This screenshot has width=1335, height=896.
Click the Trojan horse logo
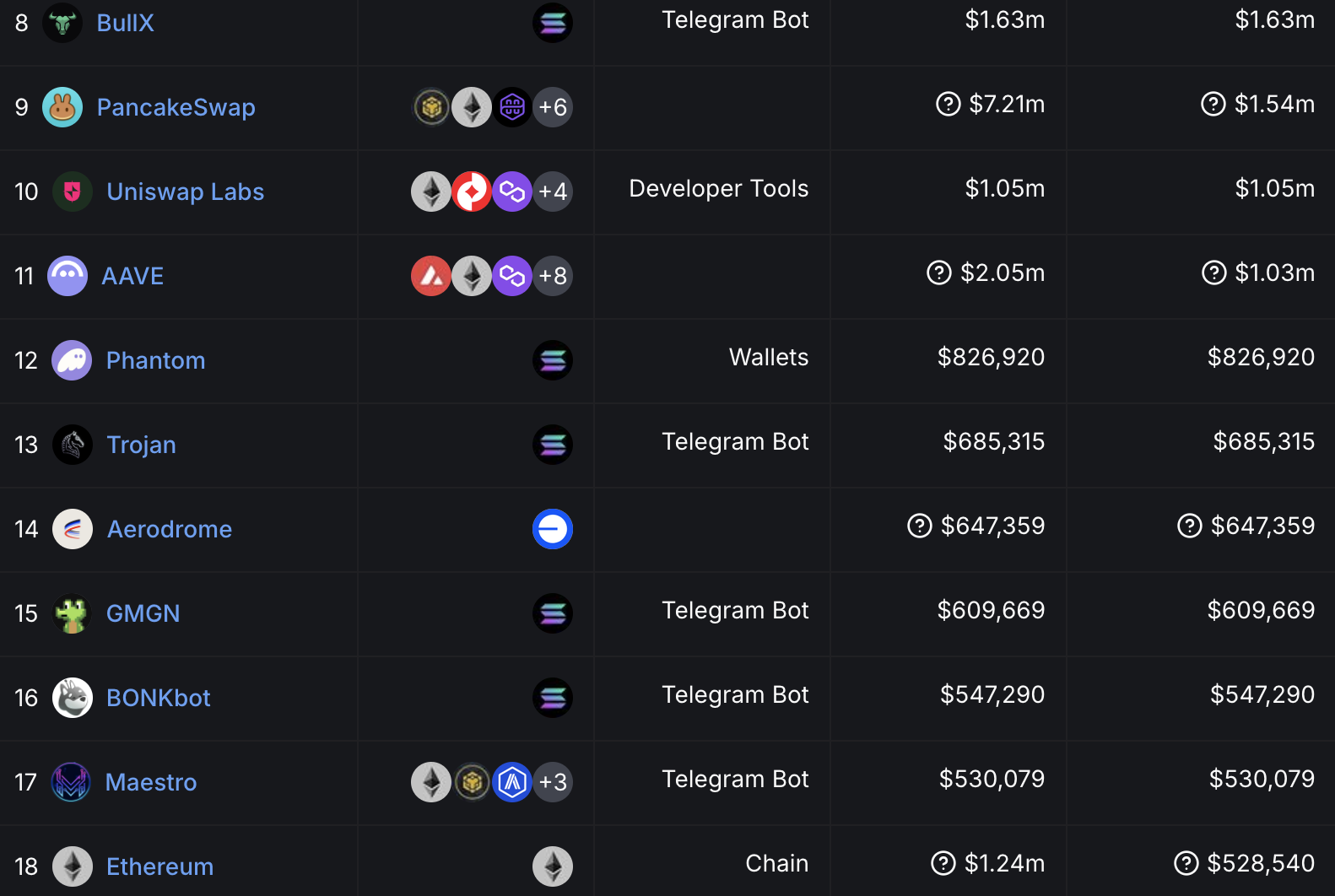(73, 445)
